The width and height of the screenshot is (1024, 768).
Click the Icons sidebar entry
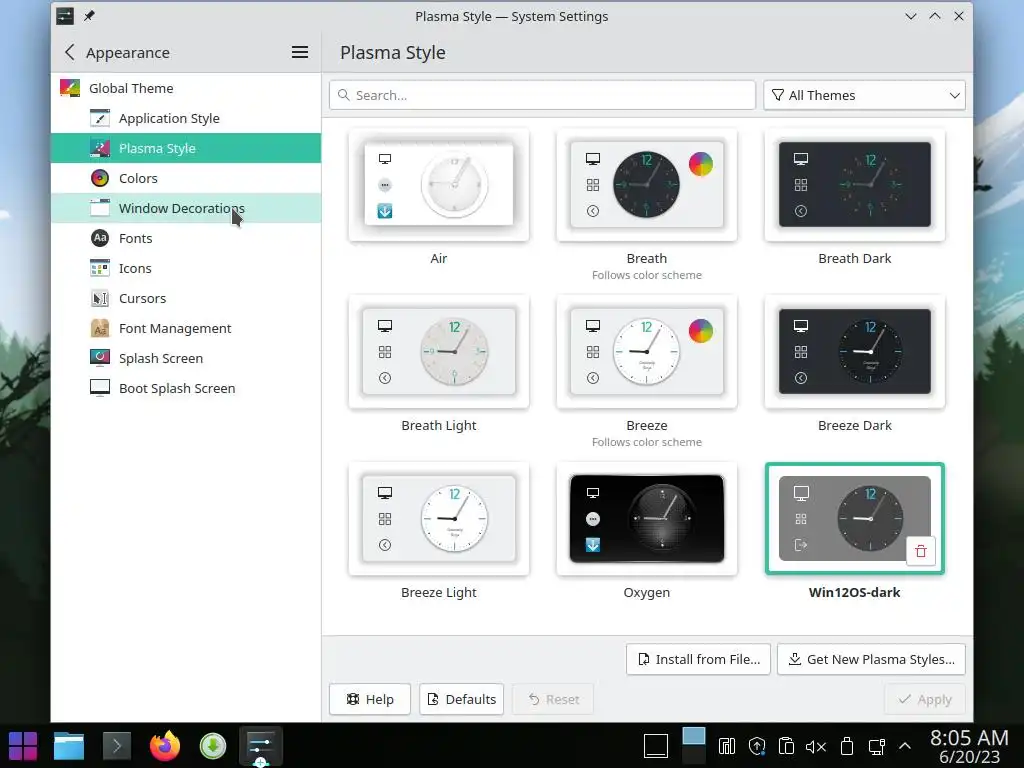[185, 268]
